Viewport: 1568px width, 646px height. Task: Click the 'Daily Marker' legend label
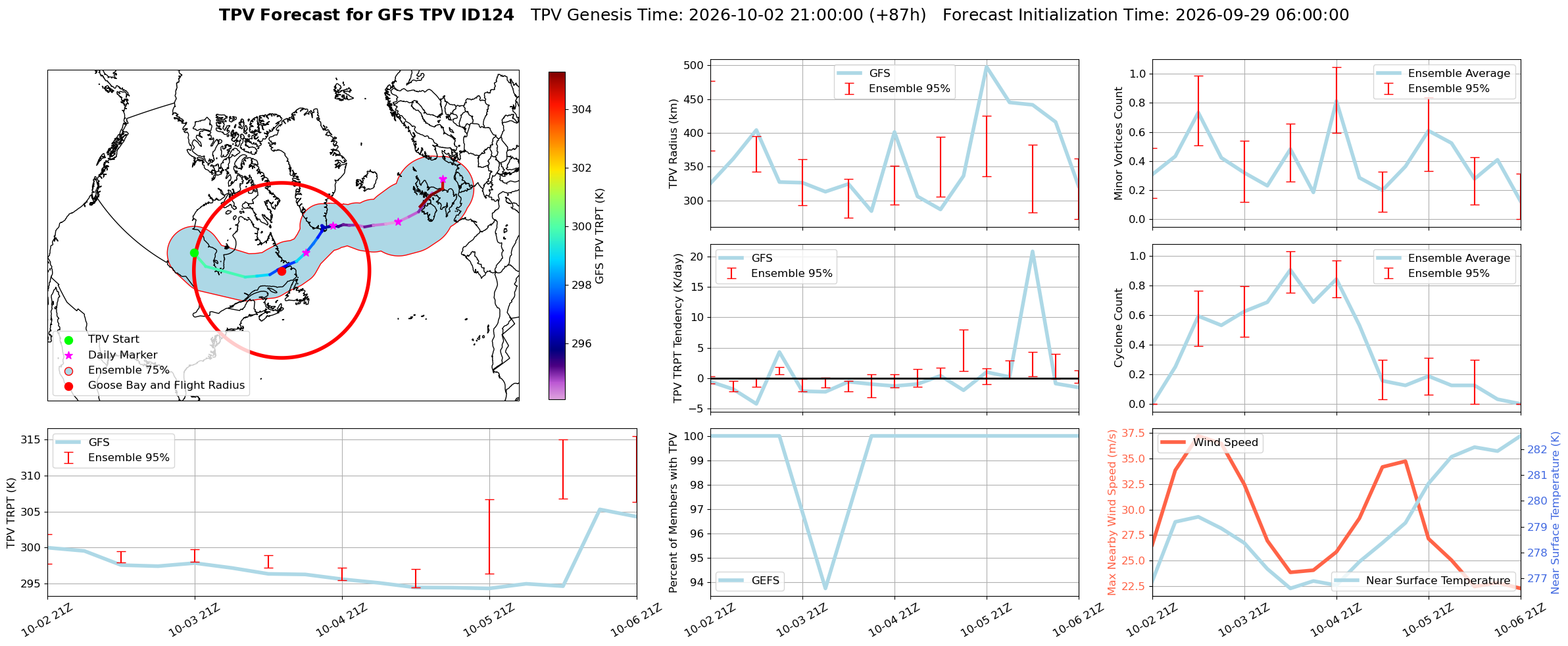[123, 355]
